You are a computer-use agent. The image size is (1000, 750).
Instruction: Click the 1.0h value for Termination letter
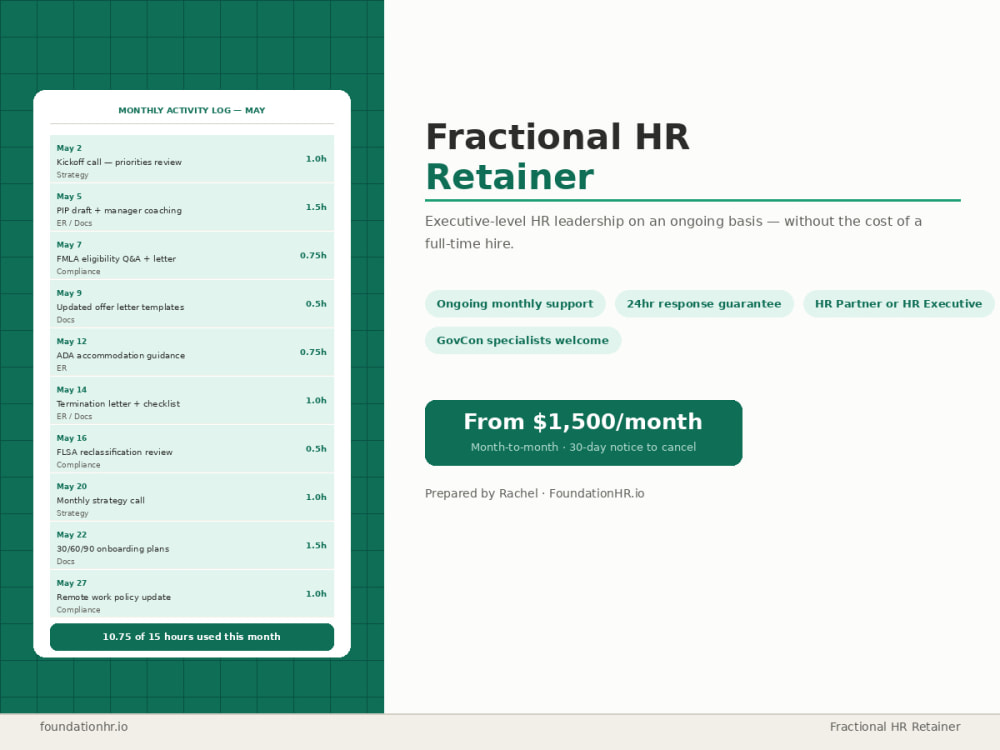click(316, 401)
